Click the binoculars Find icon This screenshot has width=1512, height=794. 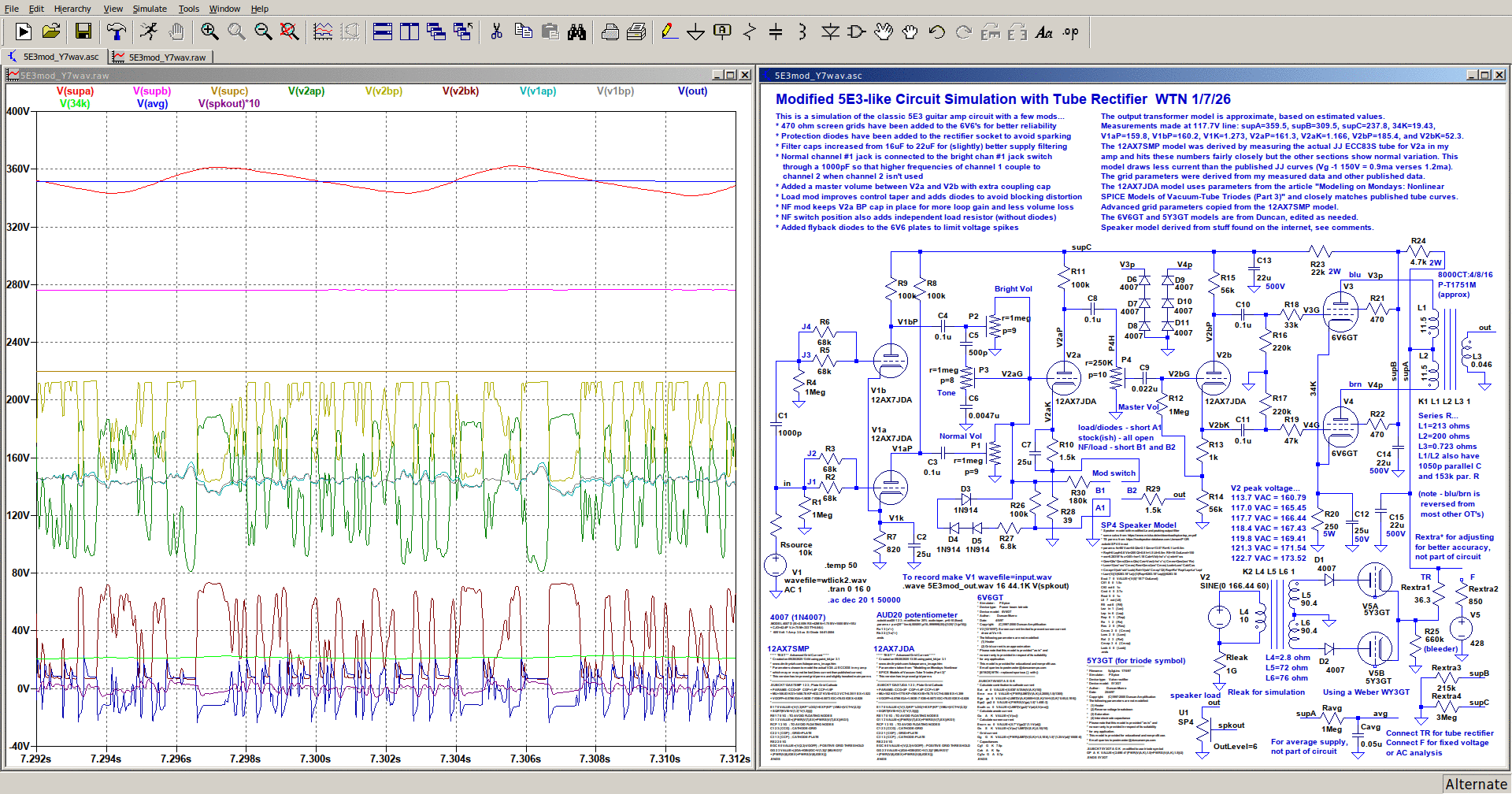[576, 32]
